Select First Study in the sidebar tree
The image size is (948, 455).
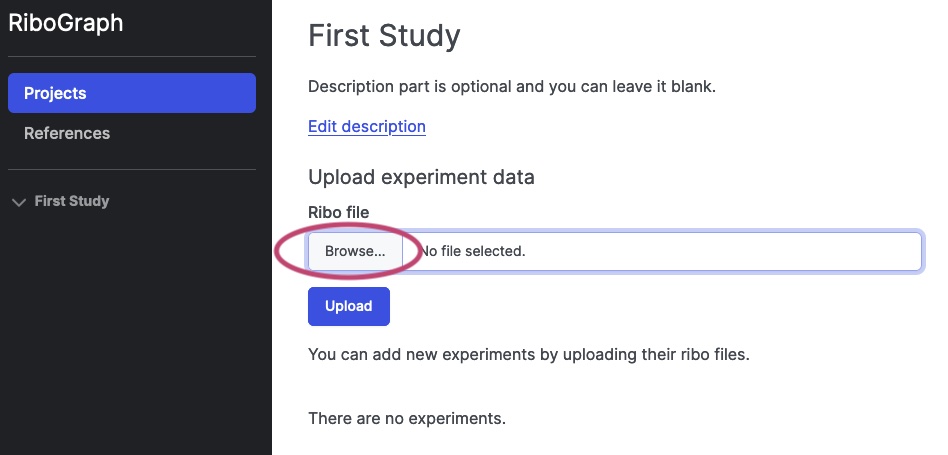72,201
